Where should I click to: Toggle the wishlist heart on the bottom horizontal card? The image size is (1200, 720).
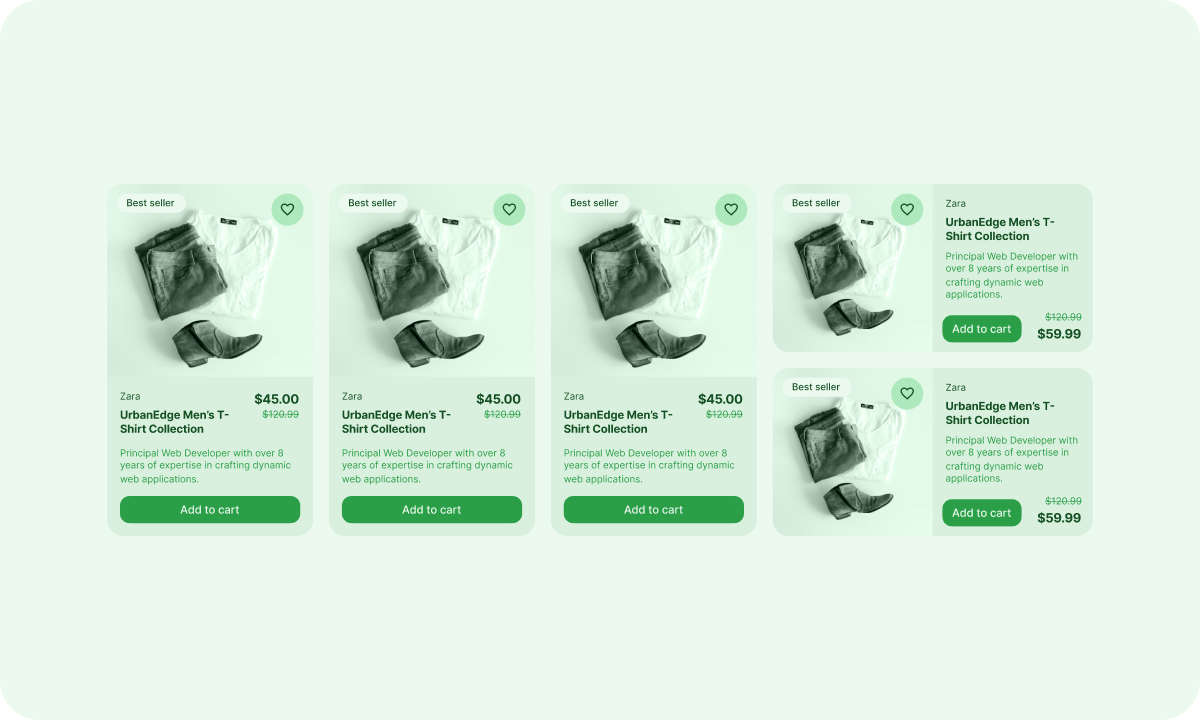pos(907,394)
